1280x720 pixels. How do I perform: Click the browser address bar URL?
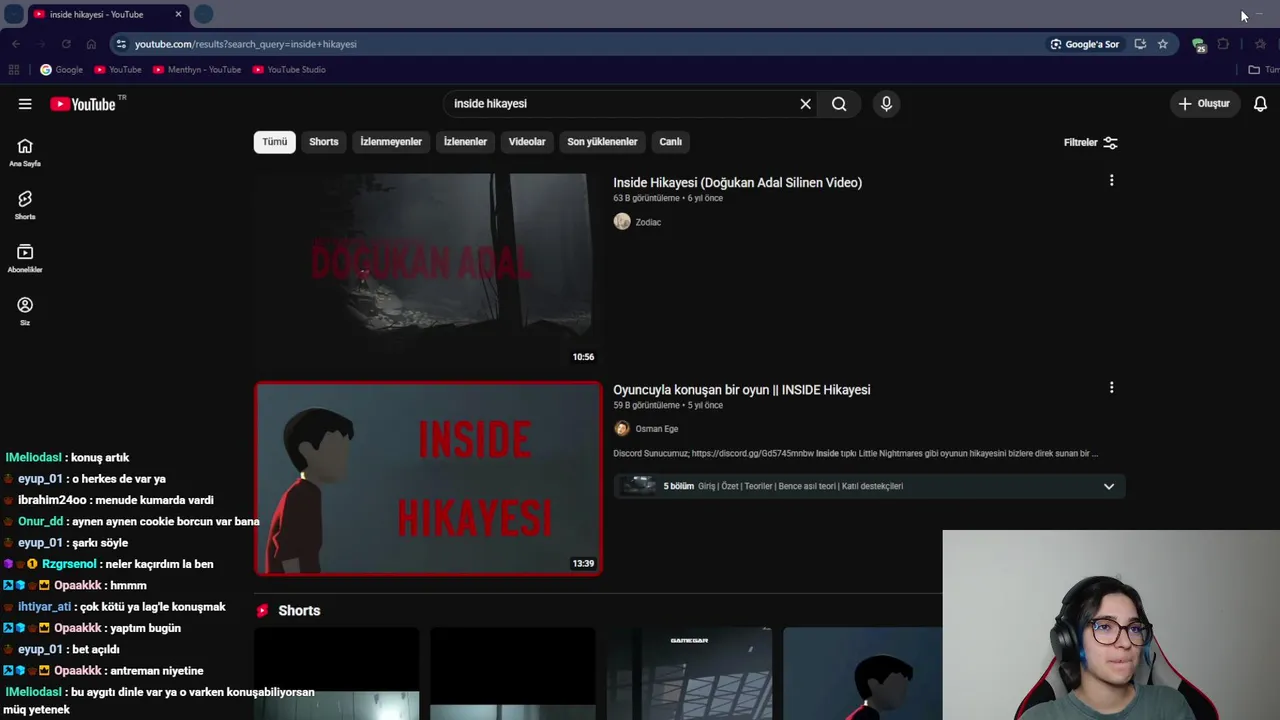[x=246, y=44]
